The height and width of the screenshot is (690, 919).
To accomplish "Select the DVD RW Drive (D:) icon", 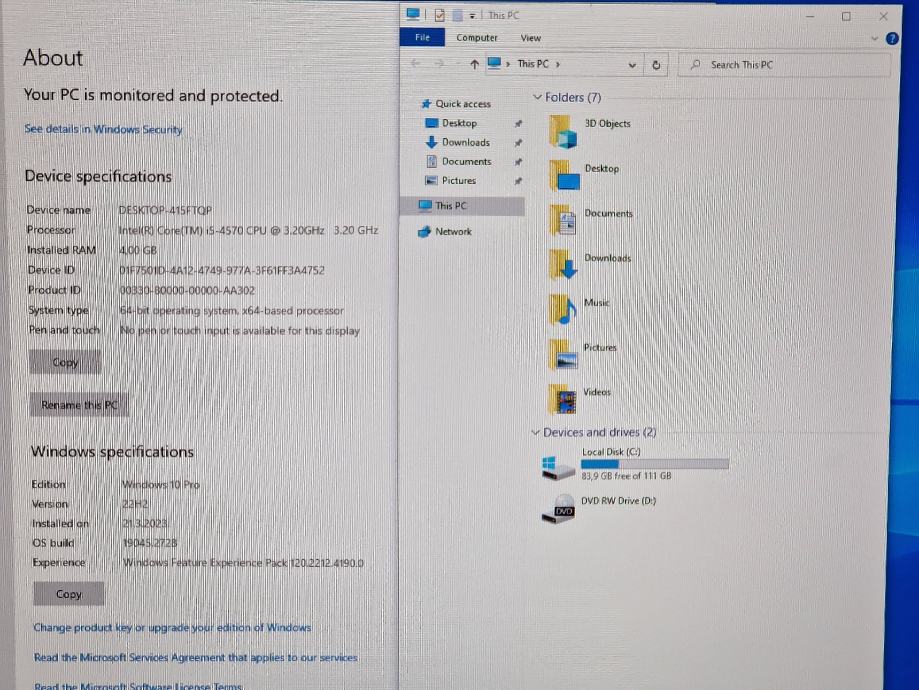I will [x=558, y=509].
